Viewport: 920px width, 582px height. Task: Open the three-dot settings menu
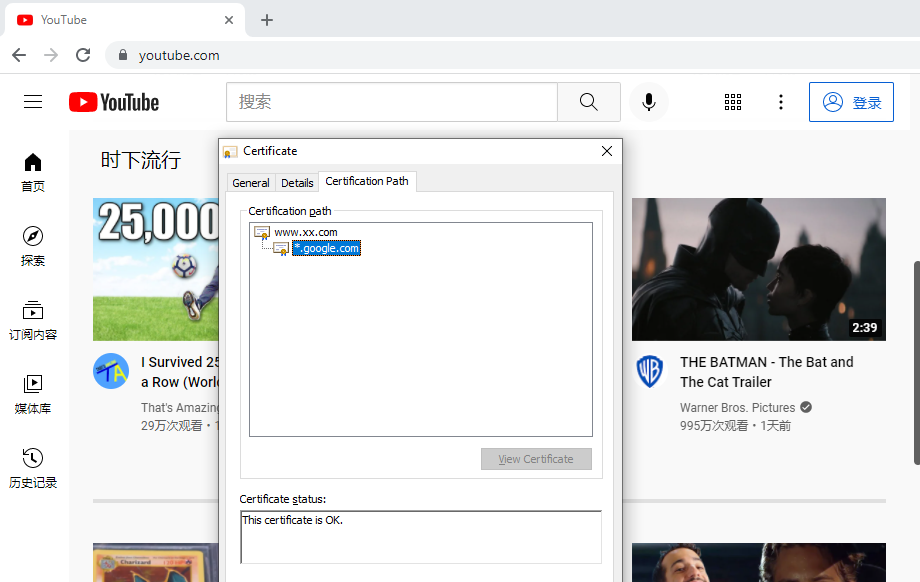coord(780,102)
